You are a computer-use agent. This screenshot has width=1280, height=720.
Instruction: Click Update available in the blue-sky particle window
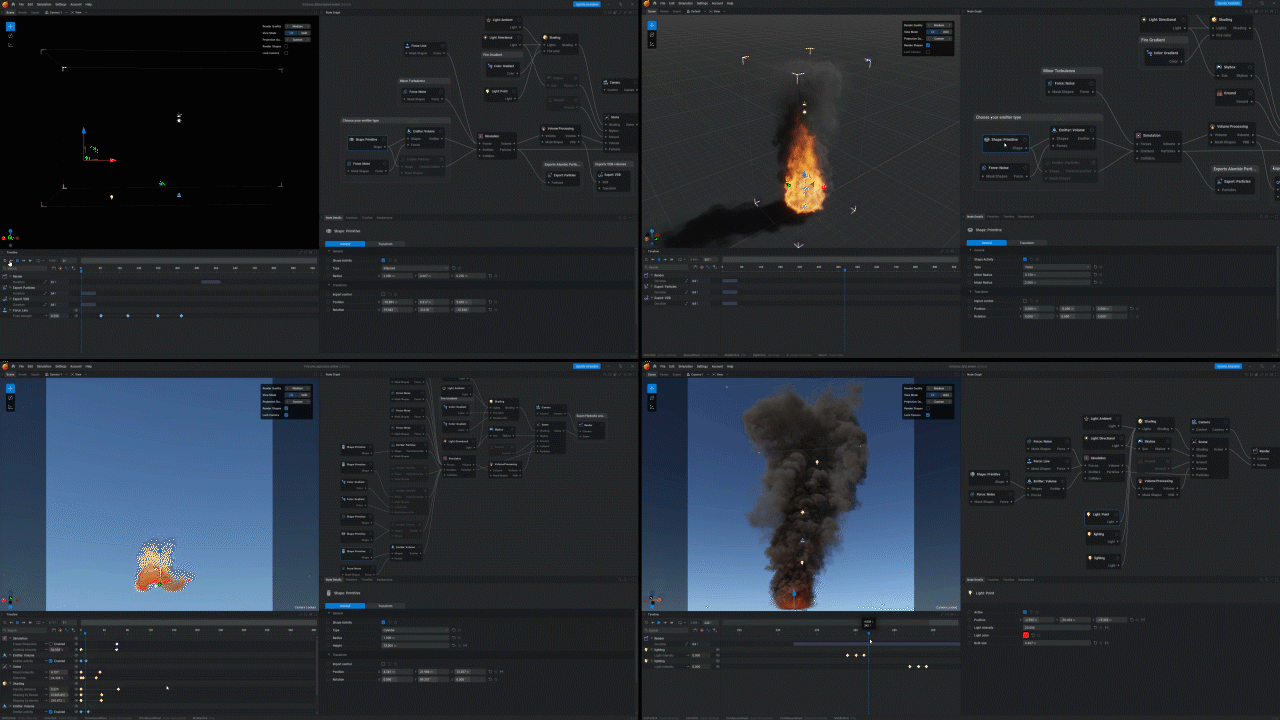click(x=587, y=366)
